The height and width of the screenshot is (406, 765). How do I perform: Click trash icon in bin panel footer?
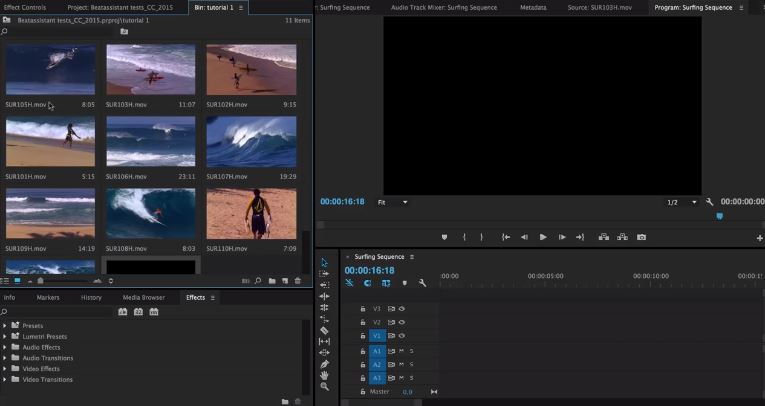point(298,281)
